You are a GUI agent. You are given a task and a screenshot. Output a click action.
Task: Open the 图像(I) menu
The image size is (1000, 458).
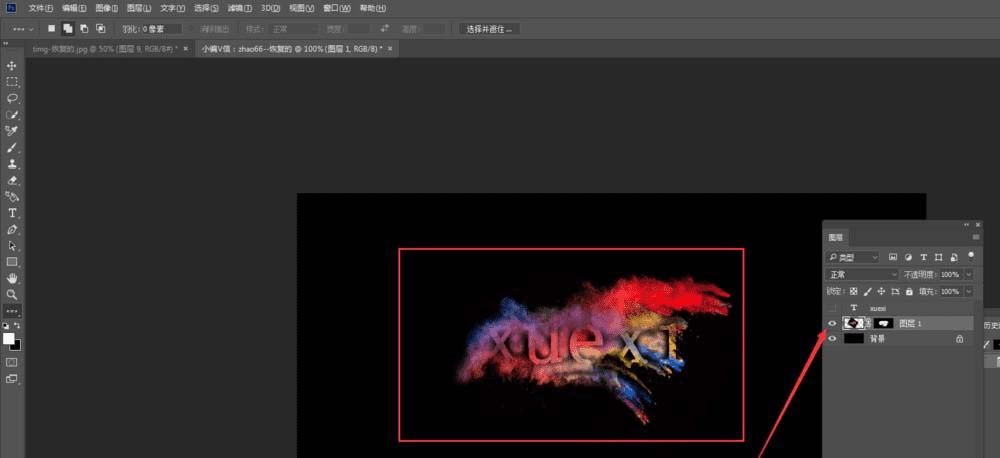[x=107, y=8]
